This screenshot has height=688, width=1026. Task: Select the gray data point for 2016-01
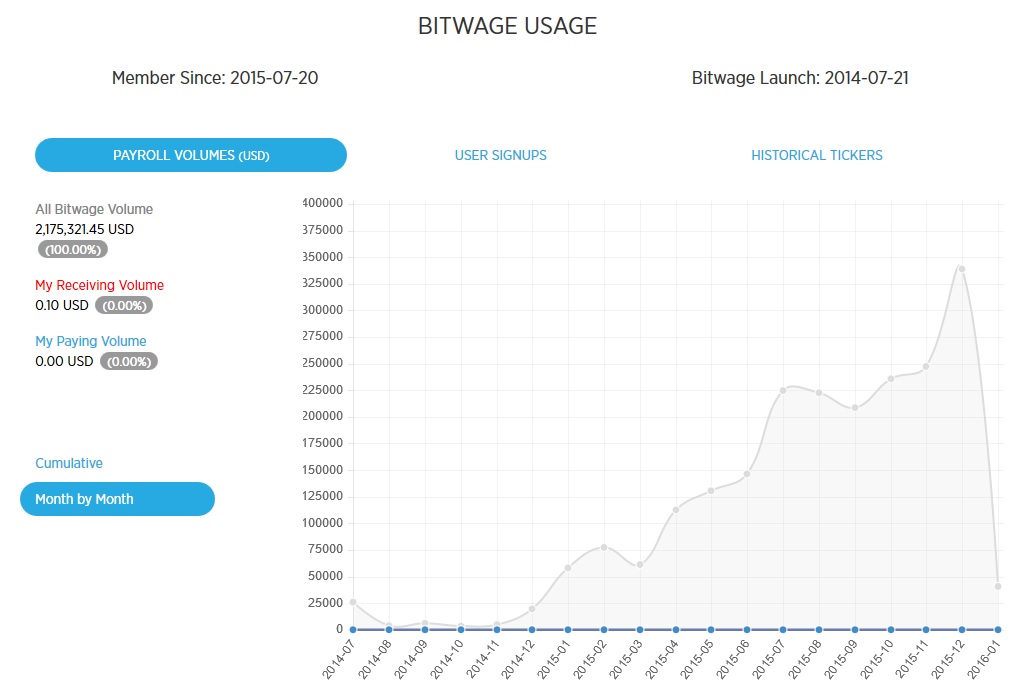click(x=998, y=586)
